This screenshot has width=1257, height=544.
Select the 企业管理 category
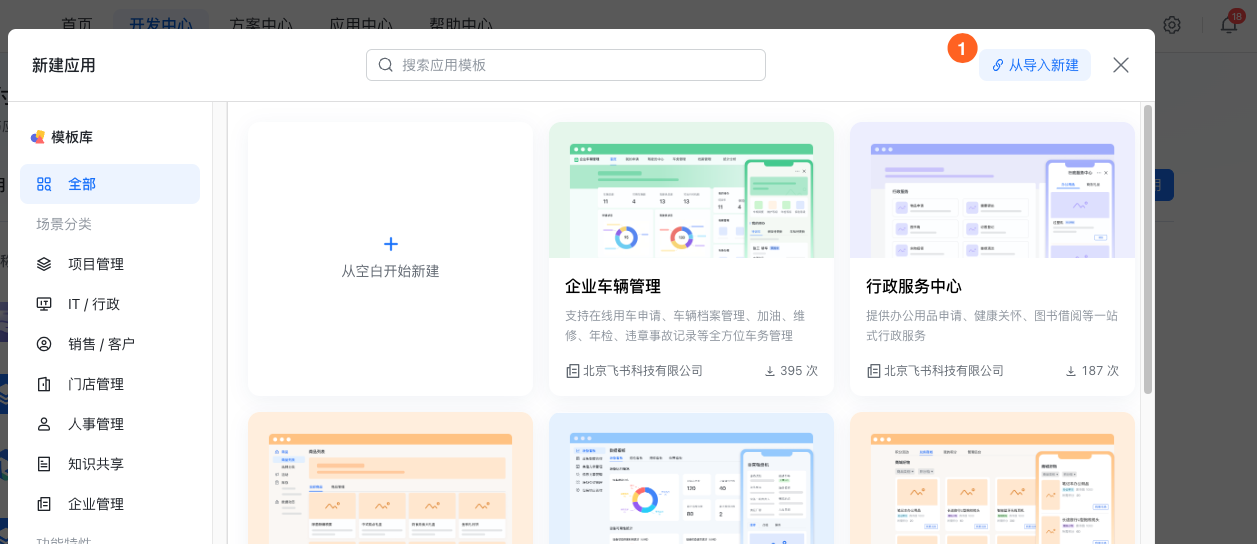tap(110, 504)
